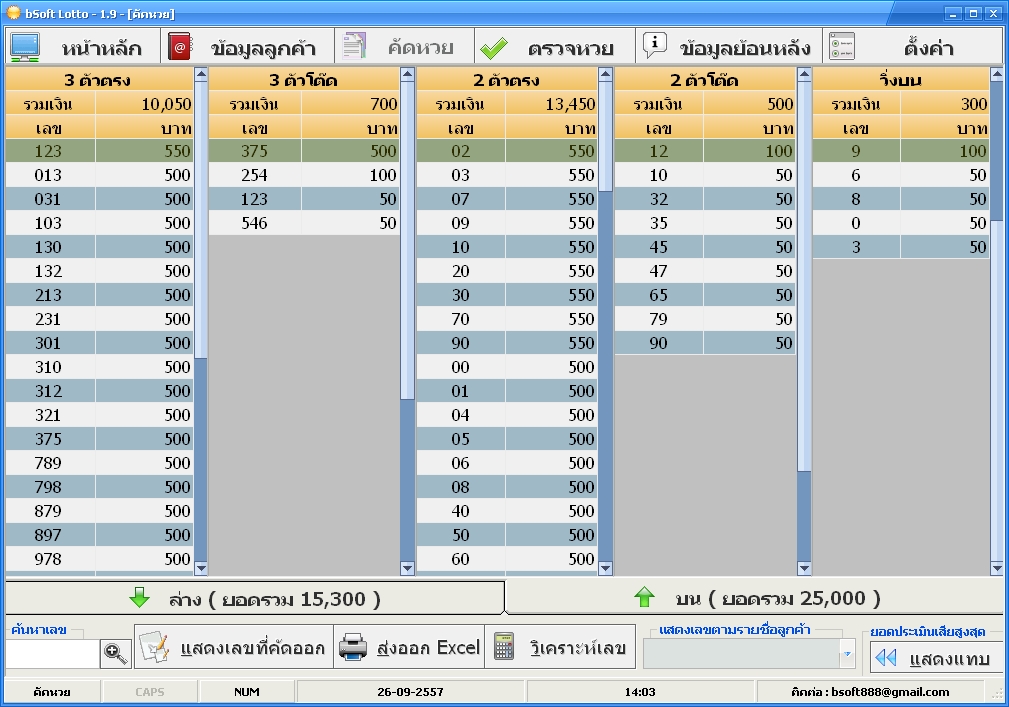Viewport: 1009px width, 707px height.
Task: Click the printer icon for ส่งออก Excel
Action: pos(355,646)
